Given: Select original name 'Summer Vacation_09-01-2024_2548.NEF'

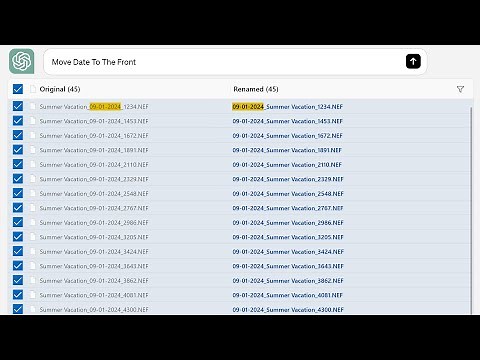Looking at the screenshot, I should coord(94,194).
